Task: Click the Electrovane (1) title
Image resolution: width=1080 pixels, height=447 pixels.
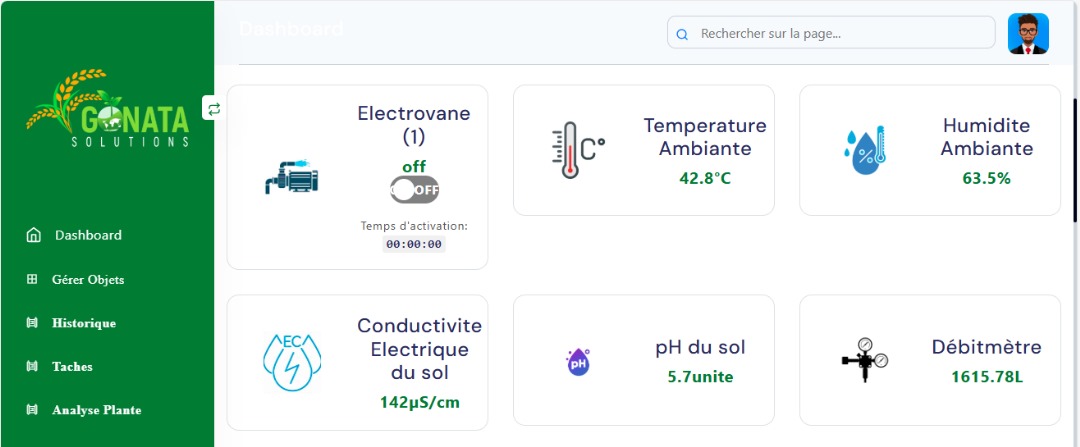Action: (x=414, y=125)
